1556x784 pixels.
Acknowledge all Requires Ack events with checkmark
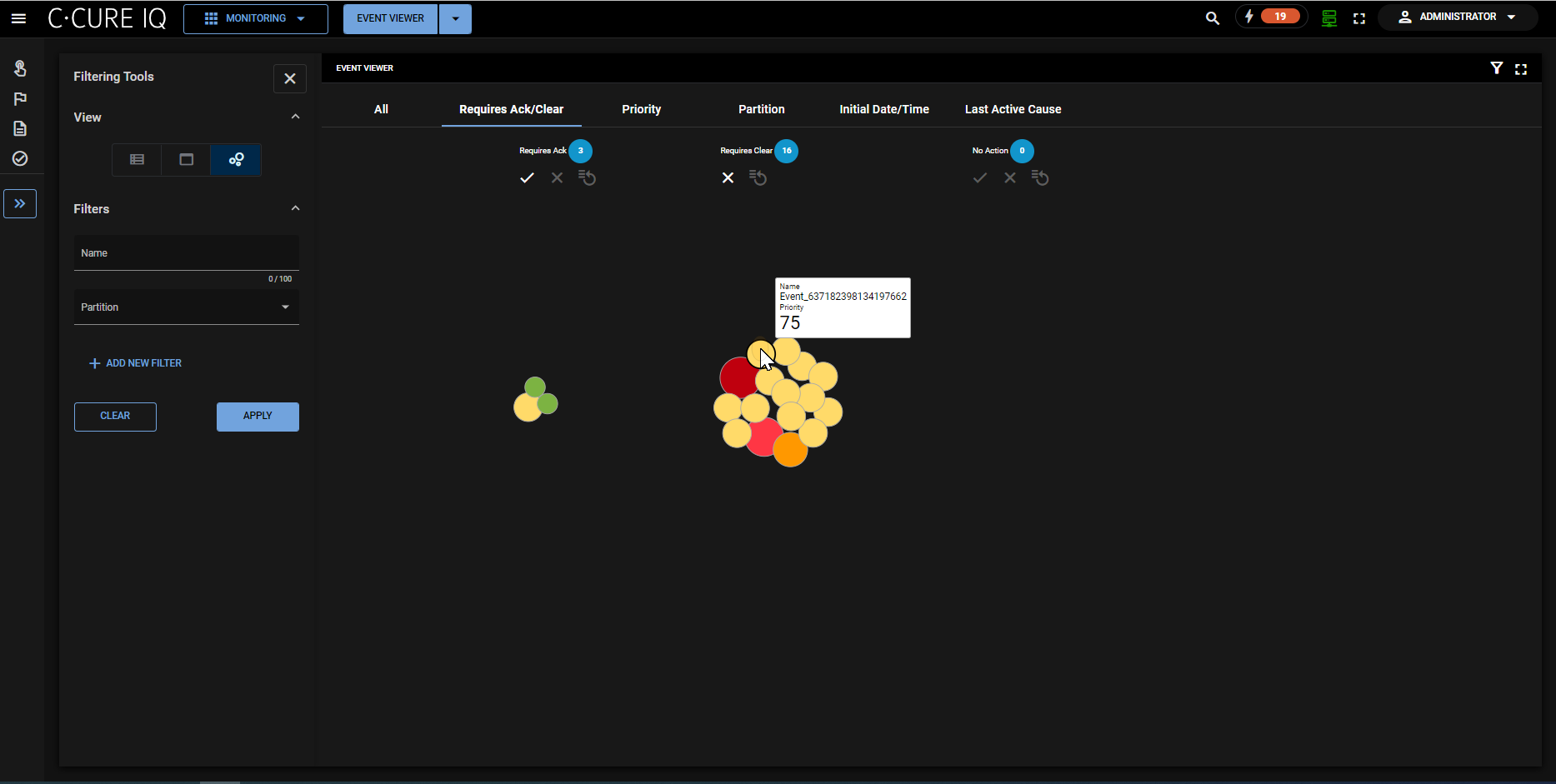pyautogui.click(x=527, y=177)
